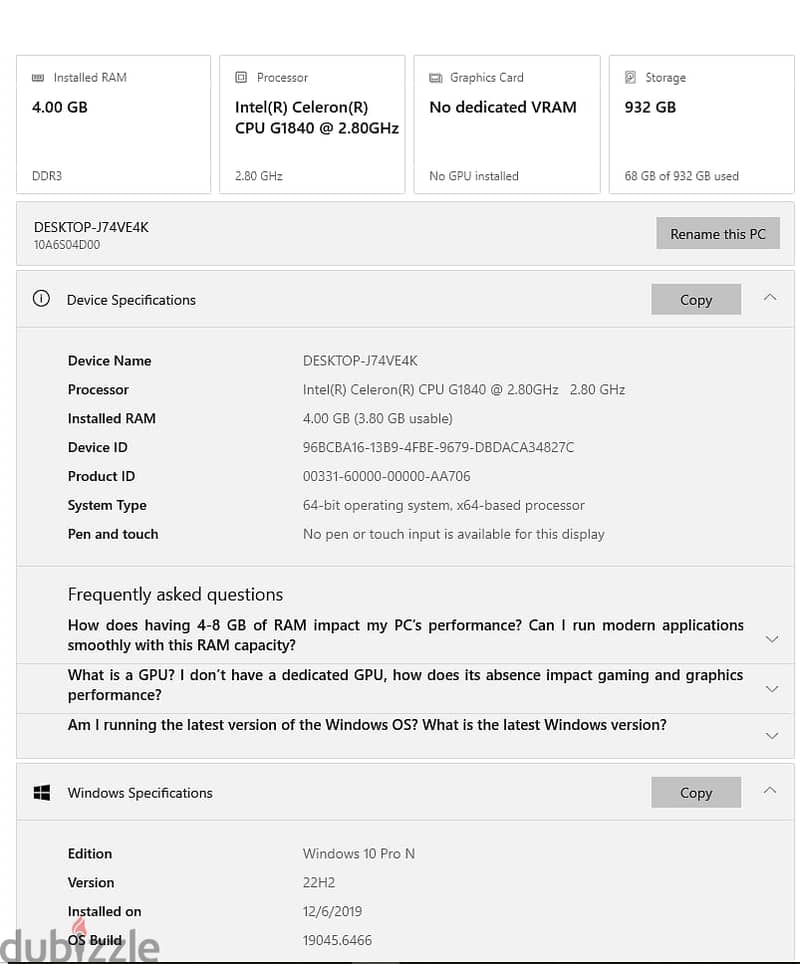
Task: Click Rename this PC button
Action: pos(718,234)
